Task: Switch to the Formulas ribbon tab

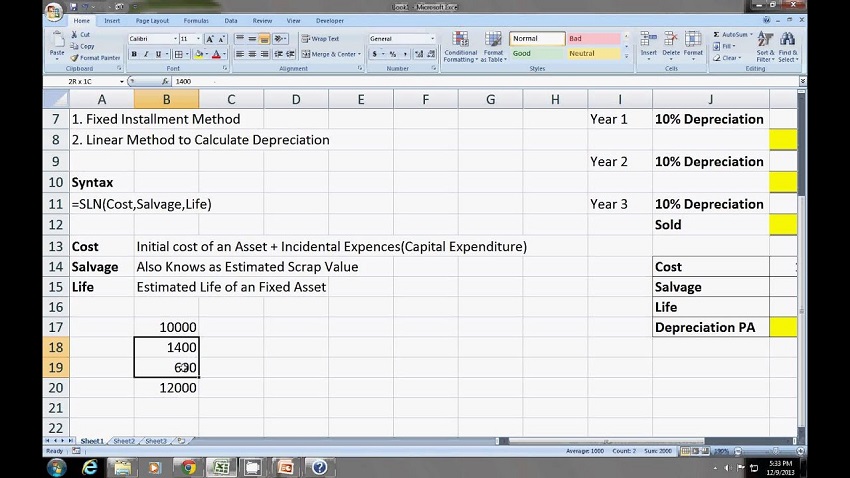Action: 196,20
